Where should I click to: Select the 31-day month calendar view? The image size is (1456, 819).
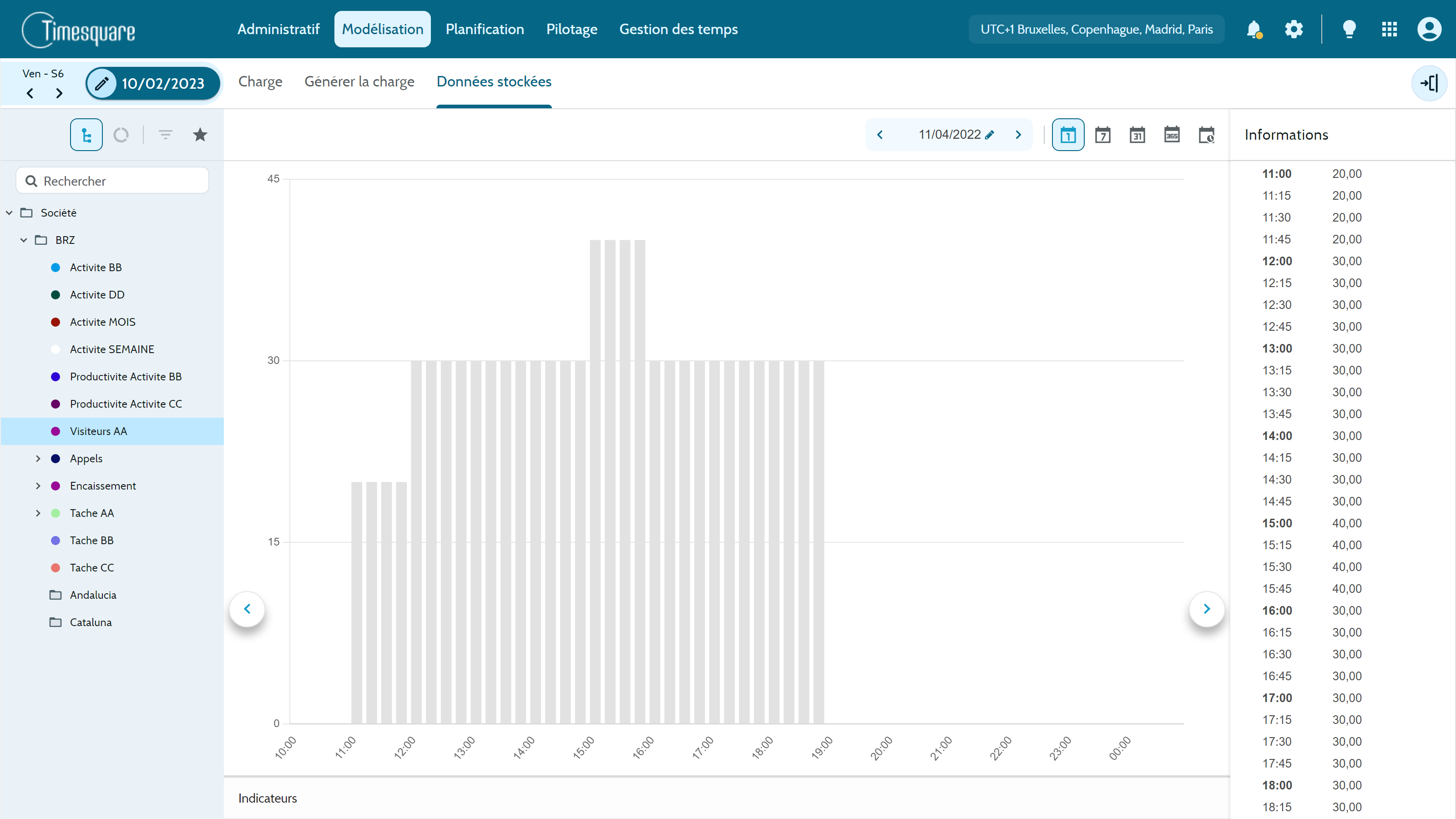point(1137,135)
